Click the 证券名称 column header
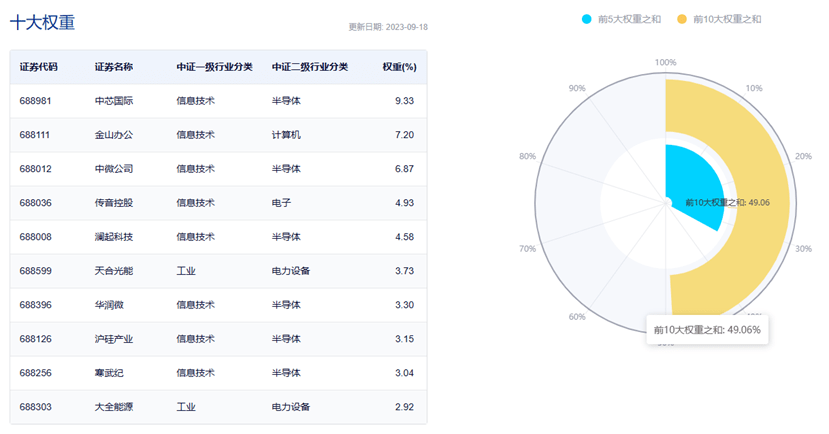The width and height of the screenshot is (829, 434). pyautogui.click(x=114, y=67)
